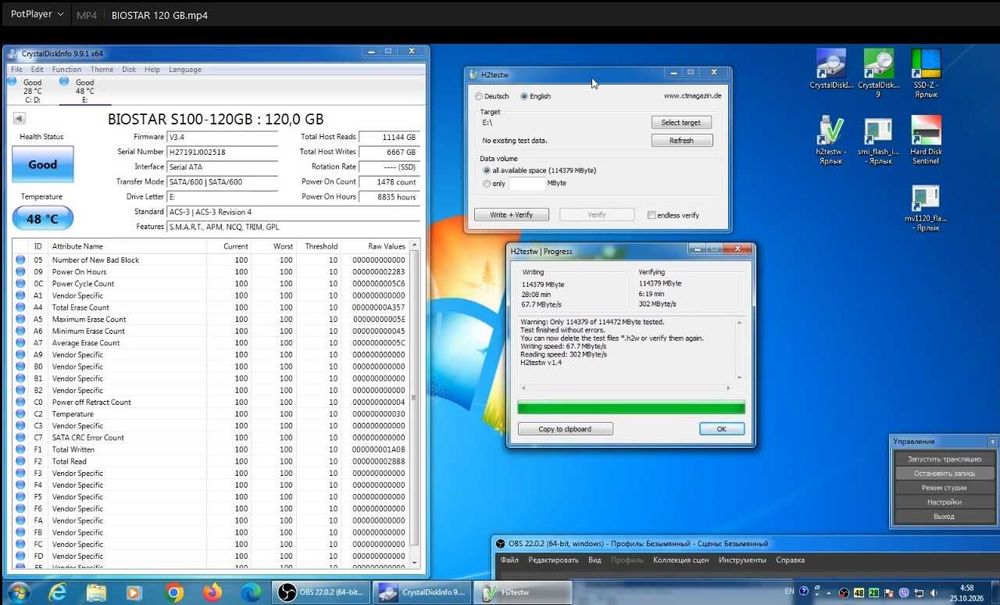The width and height of the screenshot is (1000, 605).
Task: Click the Write + Verify button
Action: click(511, 215)
